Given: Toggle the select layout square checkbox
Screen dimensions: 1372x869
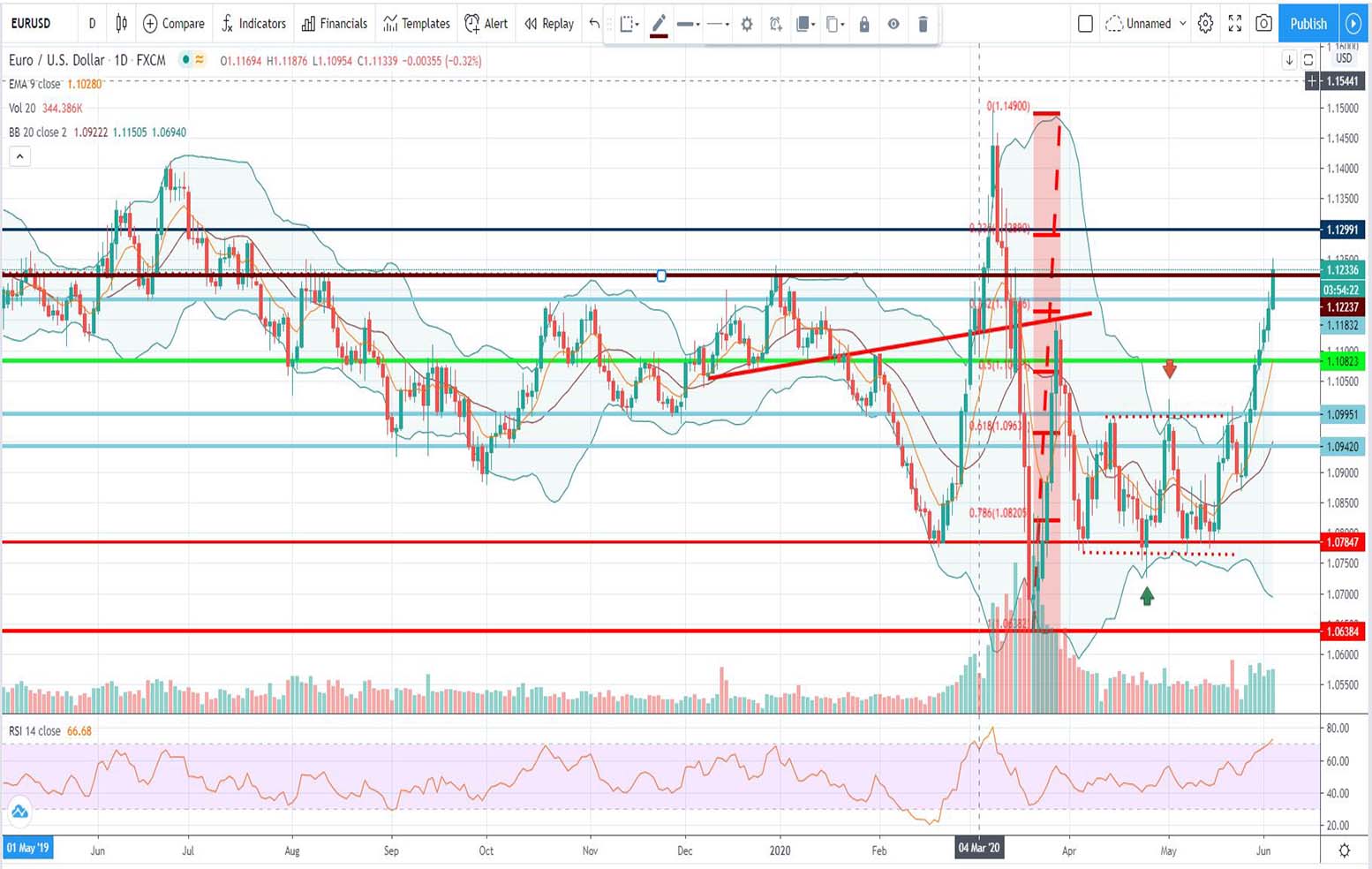Looking at the screenshot, I should (x=1085, y=24).
